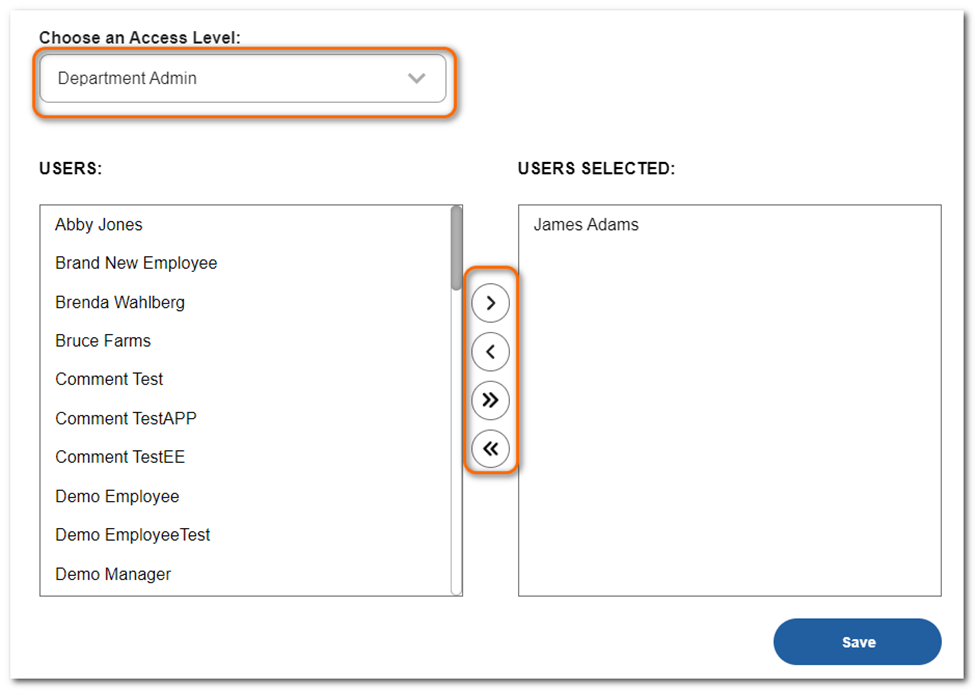
Task: Click the double left arrow to remove all users
Action: tap(490, 449)
